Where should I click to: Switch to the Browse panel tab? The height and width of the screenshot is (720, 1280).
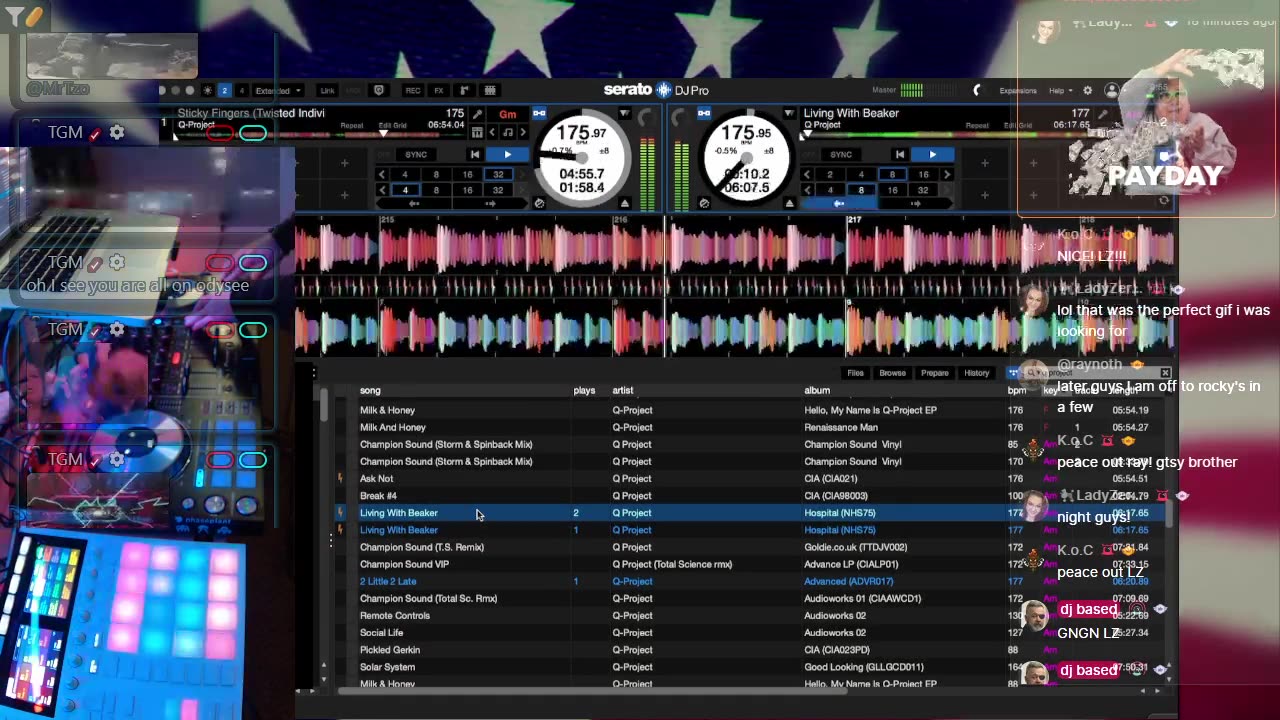coord(892,373)
